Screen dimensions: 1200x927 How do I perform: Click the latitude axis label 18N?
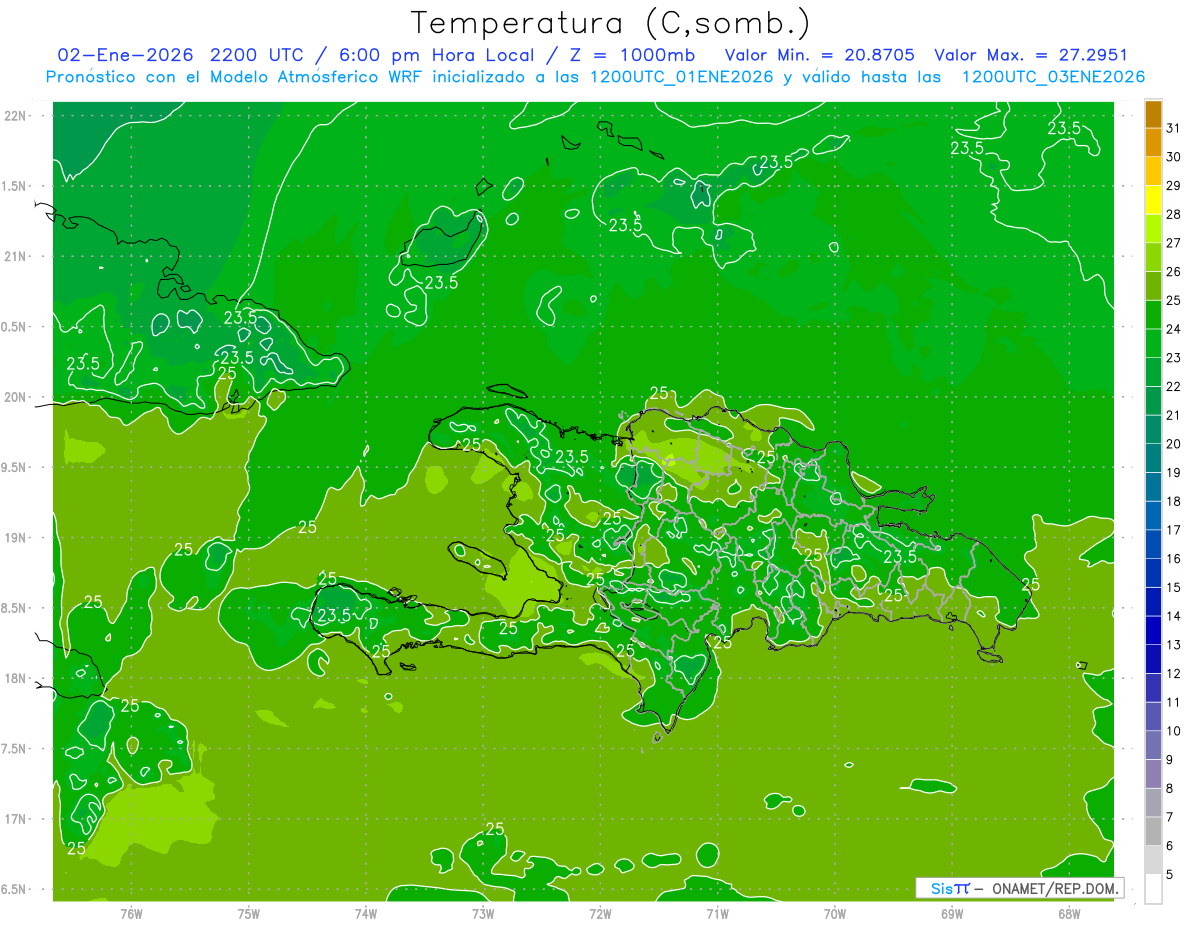coord(17,678)
